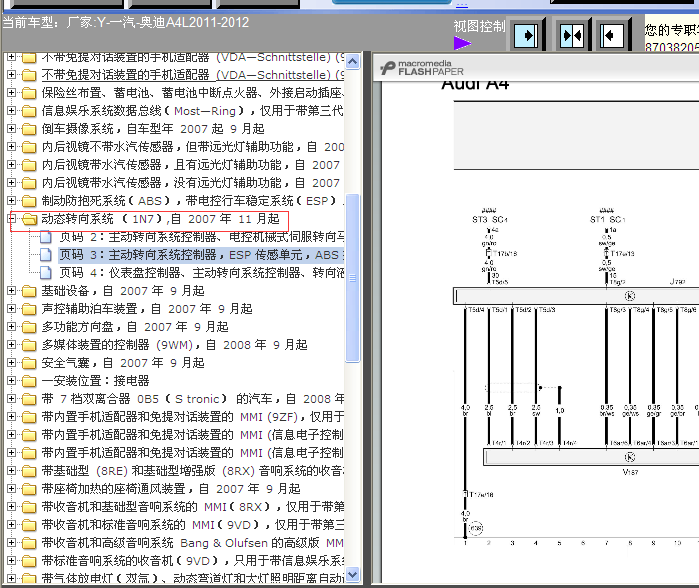Click the open folder icon for 动态转向系统
The image size is (699, 588).
(x=29, y=219)
